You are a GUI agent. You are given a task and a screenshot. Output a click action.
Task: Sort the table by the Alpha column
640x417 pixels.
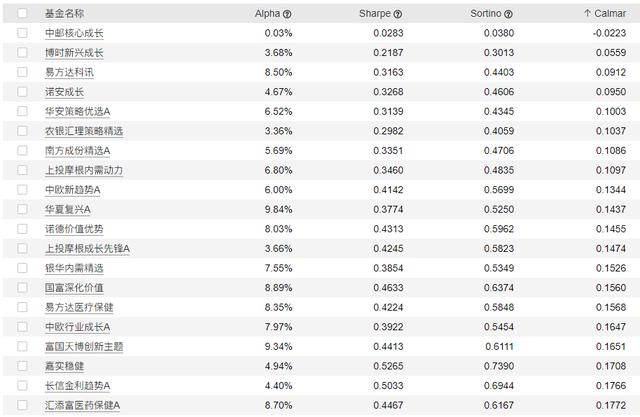[268, 14]
